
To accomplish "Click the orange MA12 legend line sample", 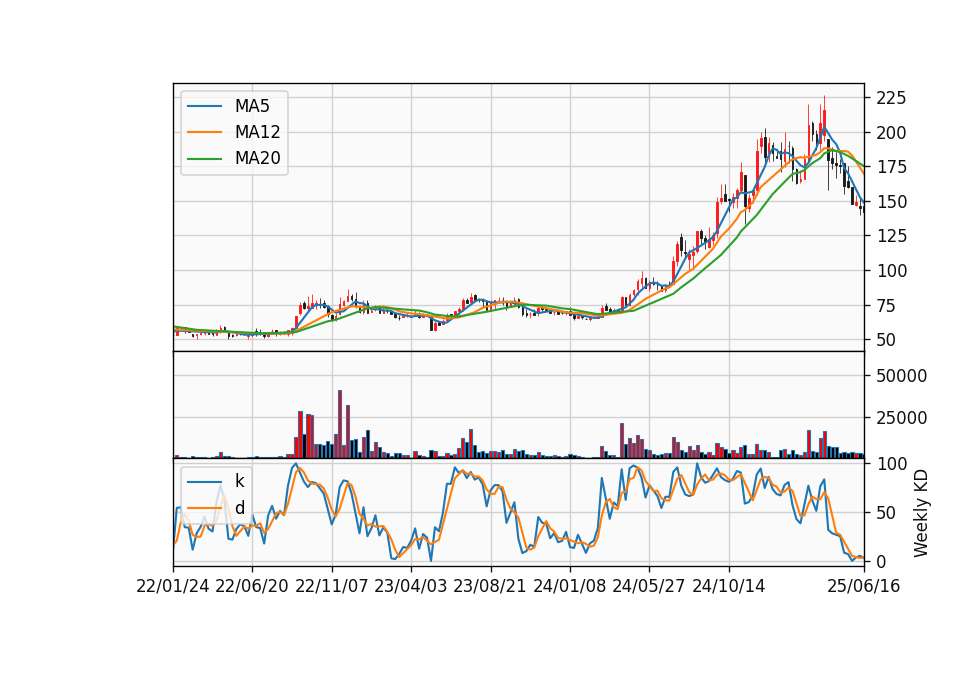I will point(204,132).
